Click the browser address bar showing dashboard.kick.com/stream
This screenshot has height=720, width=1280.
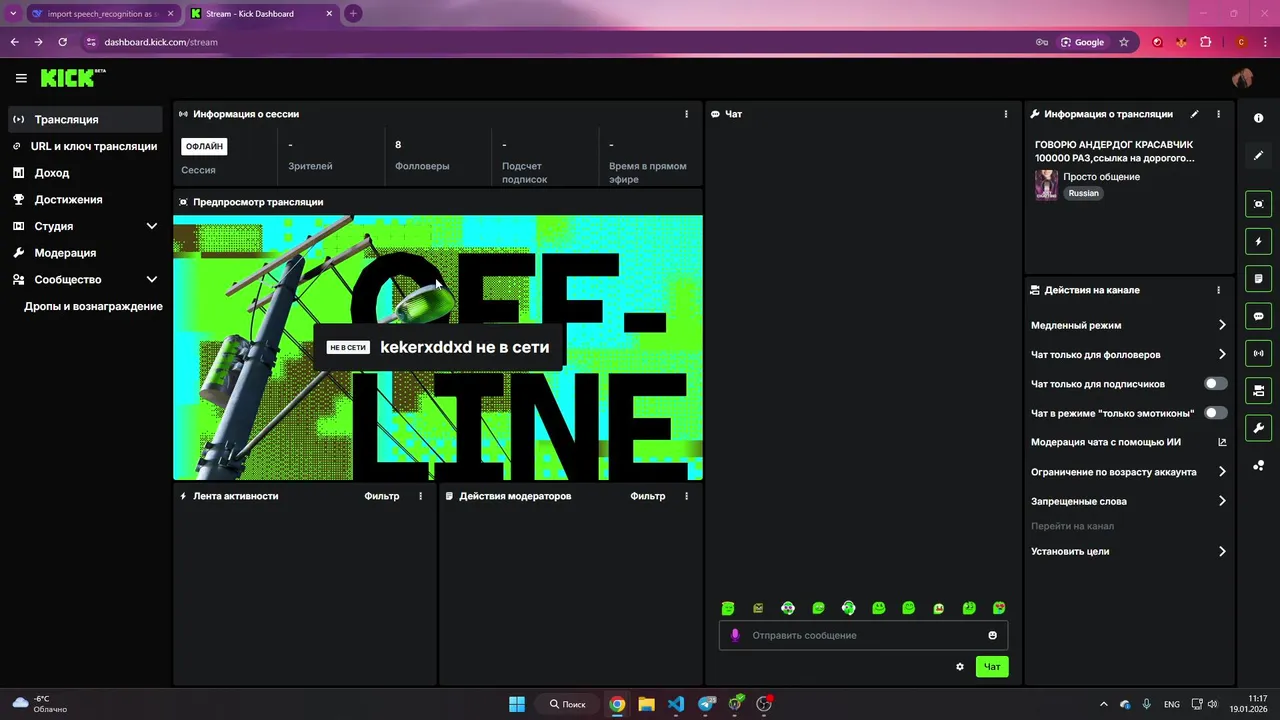(560, 42)
